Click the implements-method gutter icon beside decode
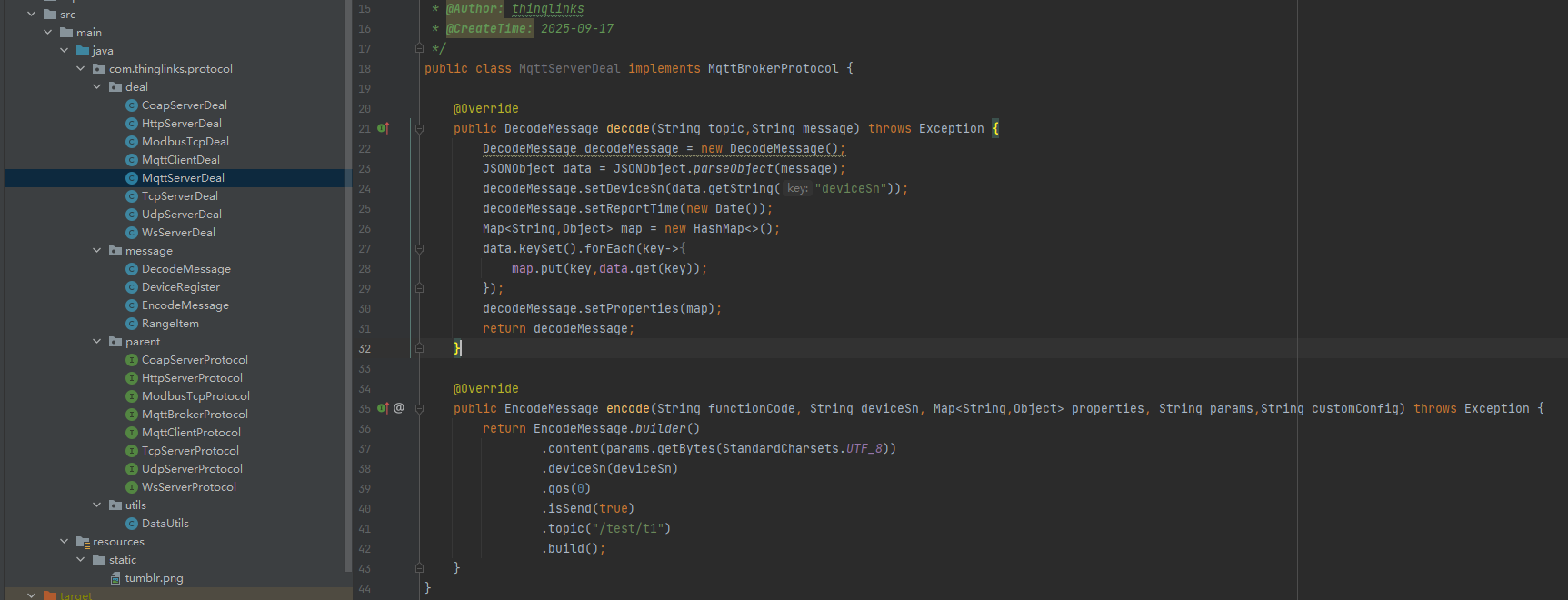 [x=383, y=128]
